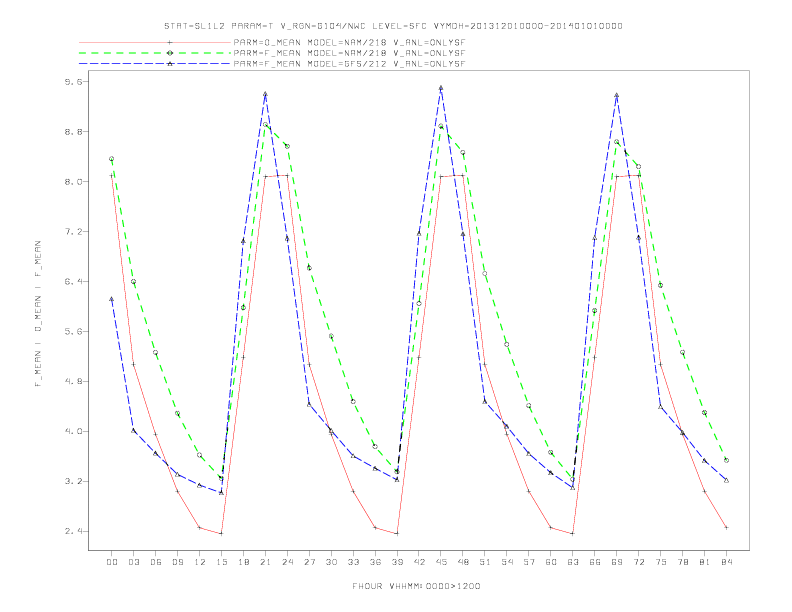The image size is (792, 612).
Task: Click the x-axis tick label 42
Action: (419, 562)
